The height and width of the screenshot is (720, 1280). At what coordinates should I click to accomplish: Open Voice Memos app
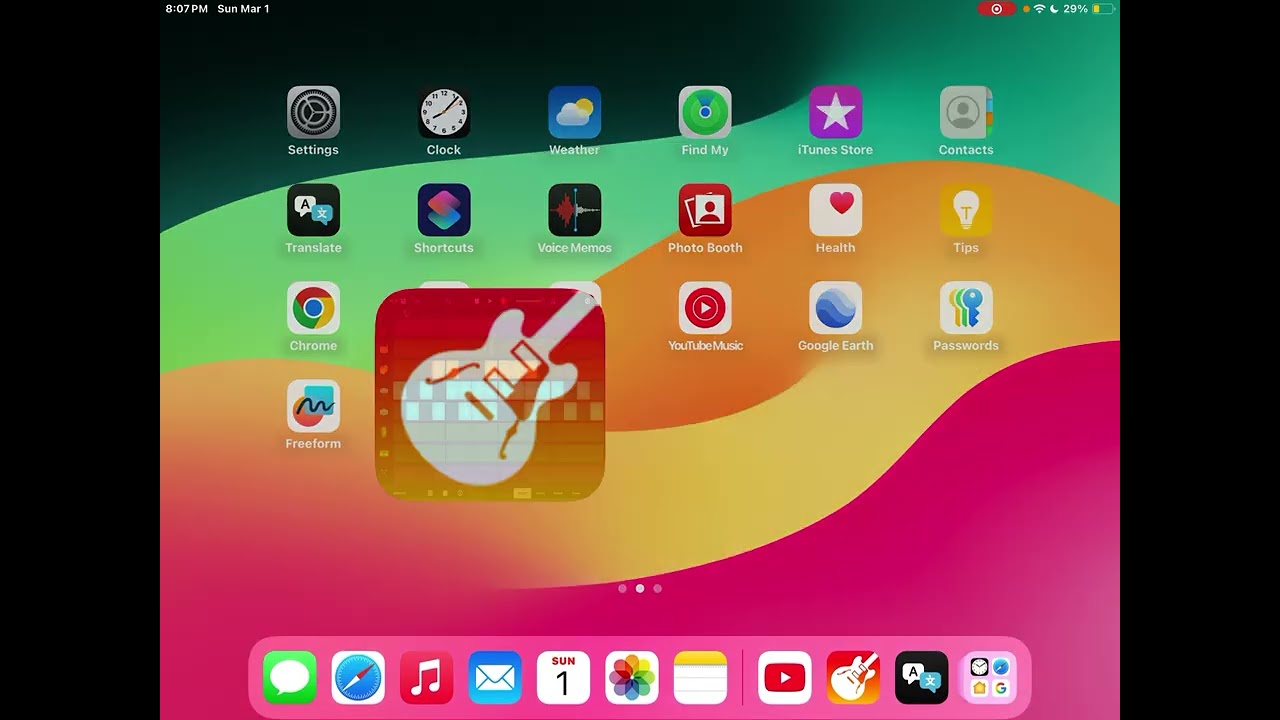click(x=575, y=210)
